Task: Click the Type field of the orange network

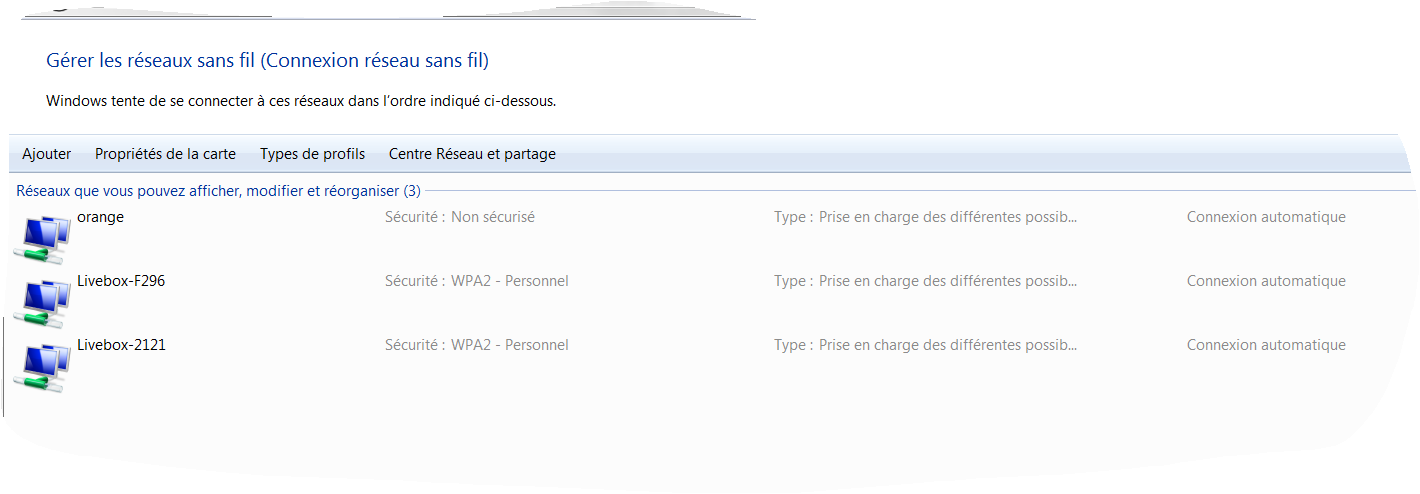Action: tap(925, 217)
